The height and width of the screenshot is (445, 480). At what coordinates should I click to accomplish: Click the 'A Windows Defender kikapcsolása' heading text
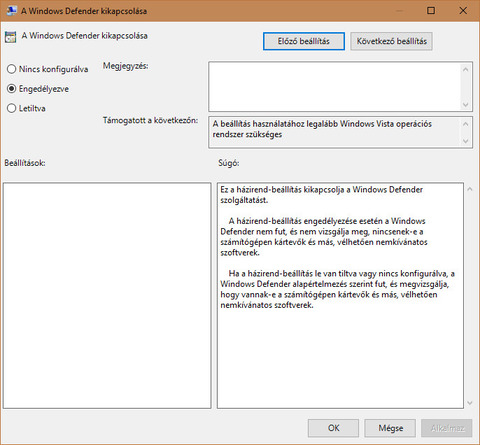pyautogui.click(x=85, y=36)
